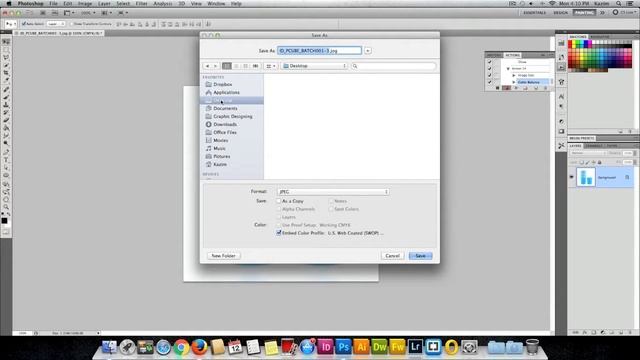
Task: Switch Save As dialog to list view
Action: tap(236, 66)
